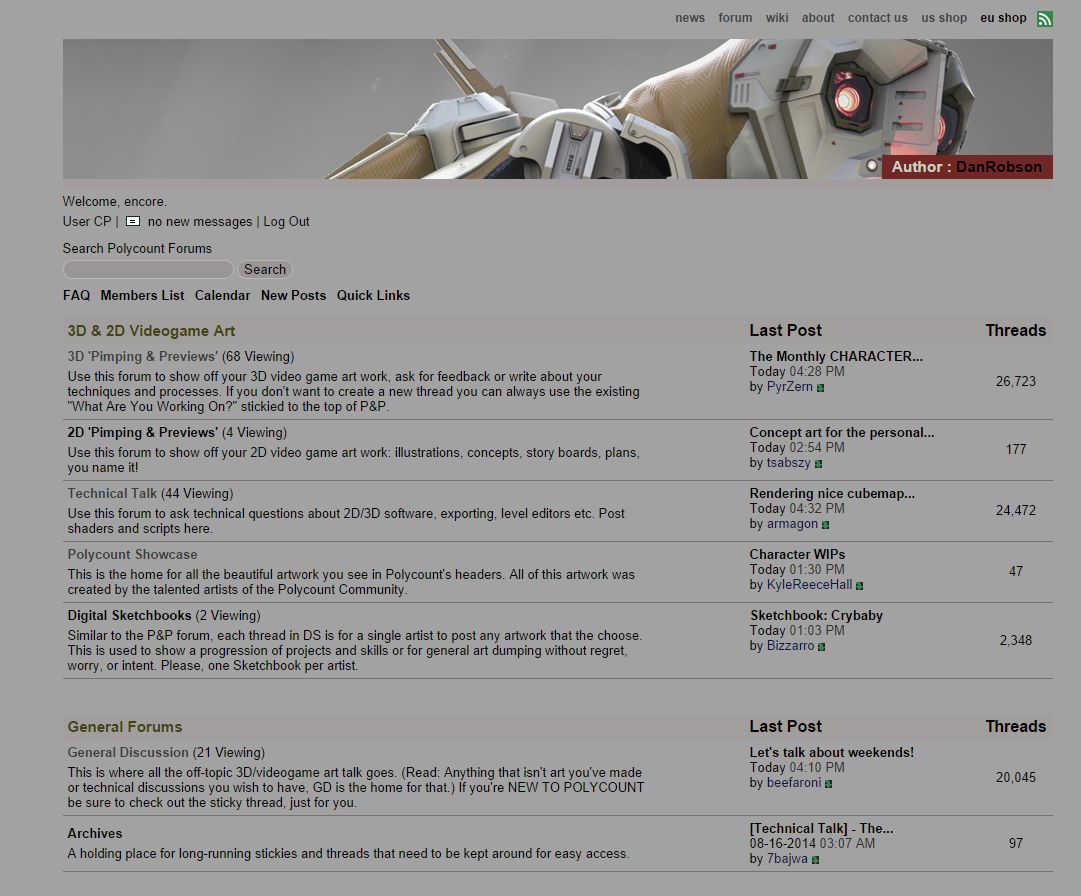
Task: Open the Calendar link
Action: click(222, 295)
